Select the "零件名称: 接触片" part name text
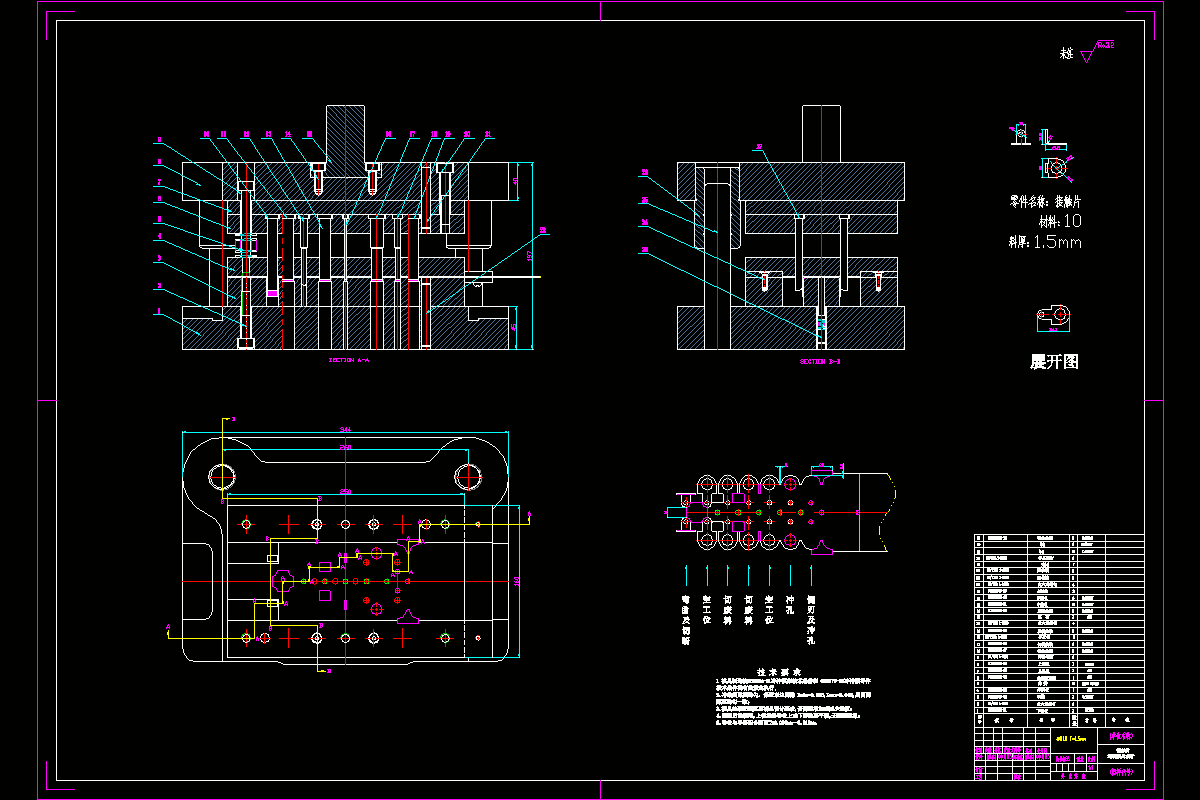 click(1047, 201)
